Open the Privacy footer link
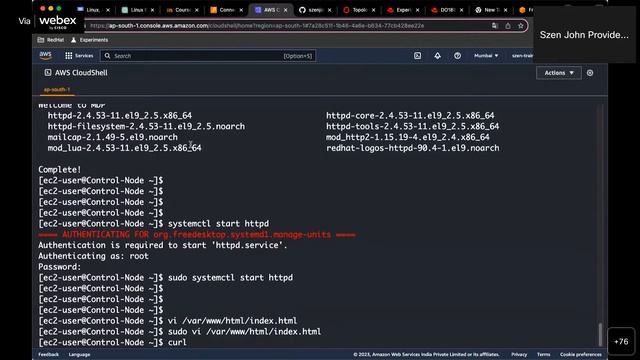 [519, 354]
